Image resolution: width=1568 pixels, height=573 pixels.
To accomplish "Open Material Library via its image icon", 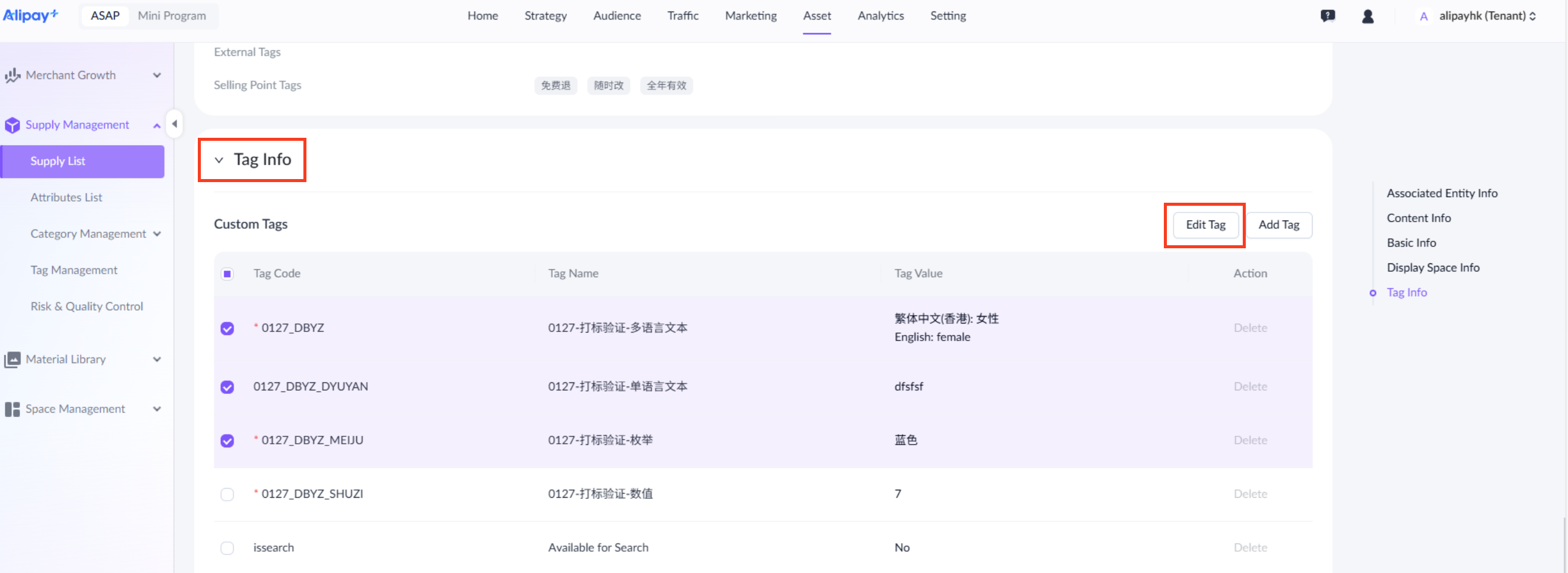I will click(x=13, y=359).
